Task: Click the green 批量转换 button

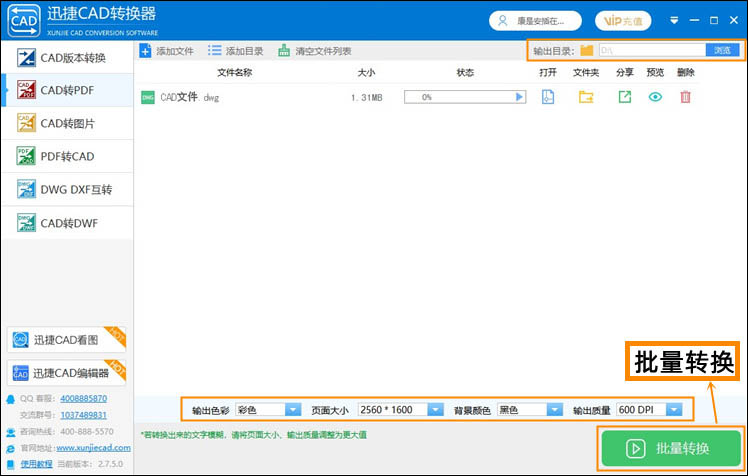Action: [670, 448]
